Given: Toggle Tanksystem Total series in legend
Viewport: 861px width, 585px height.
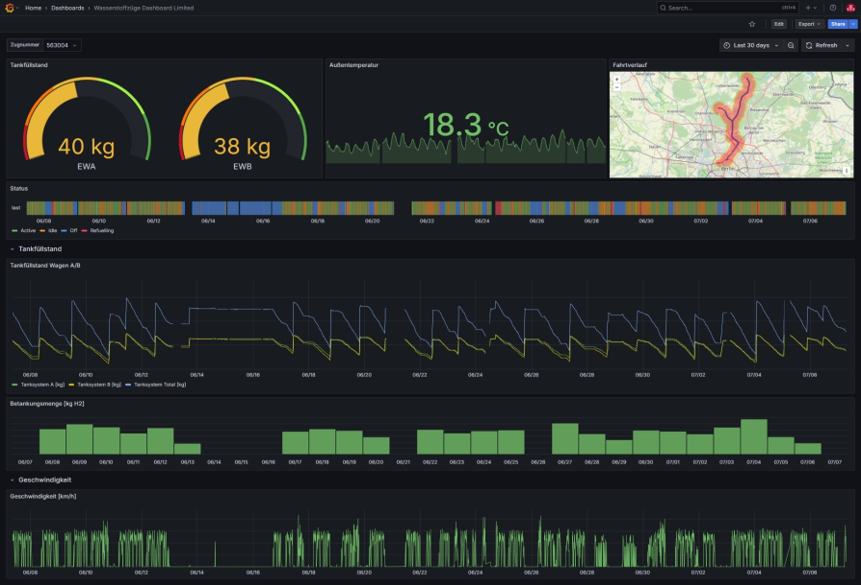Looking at the screenshot, I should 158,384.
